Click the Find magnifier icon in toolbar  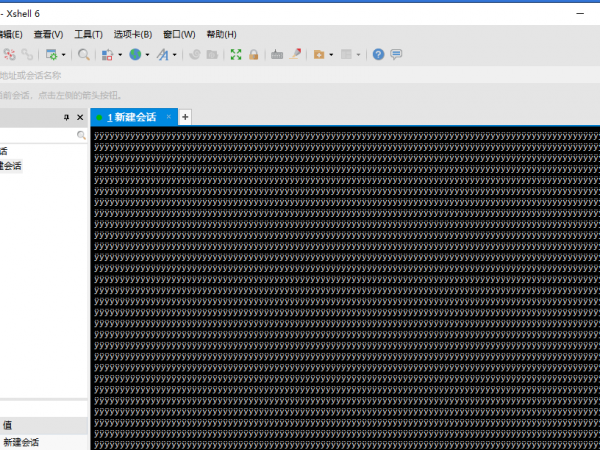click(84, 54)
